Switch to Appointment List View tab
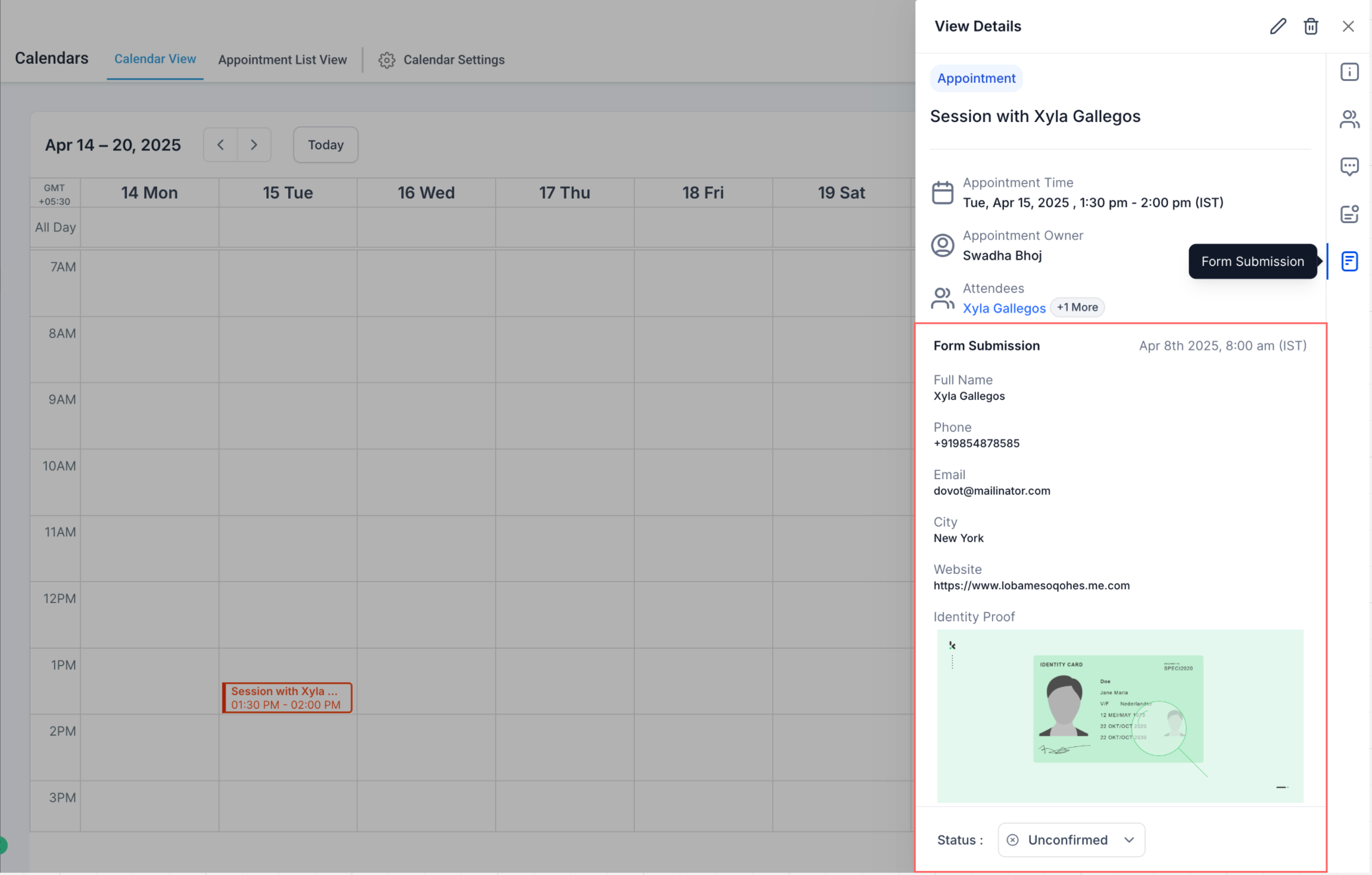Viewport: 1372px width, 875px height. 282,60
